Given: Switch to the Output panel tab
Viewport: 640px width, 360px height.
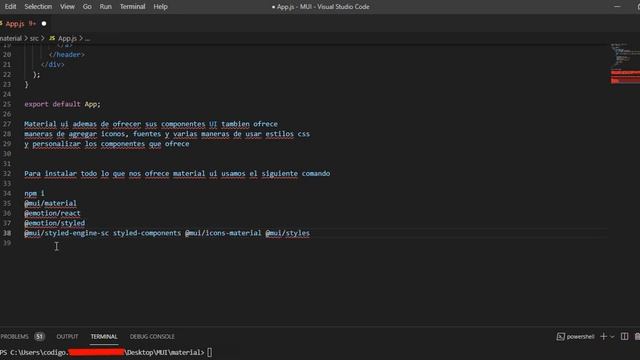Looking at the screenshot, I should pyautogui.click(x=67, y=336).
